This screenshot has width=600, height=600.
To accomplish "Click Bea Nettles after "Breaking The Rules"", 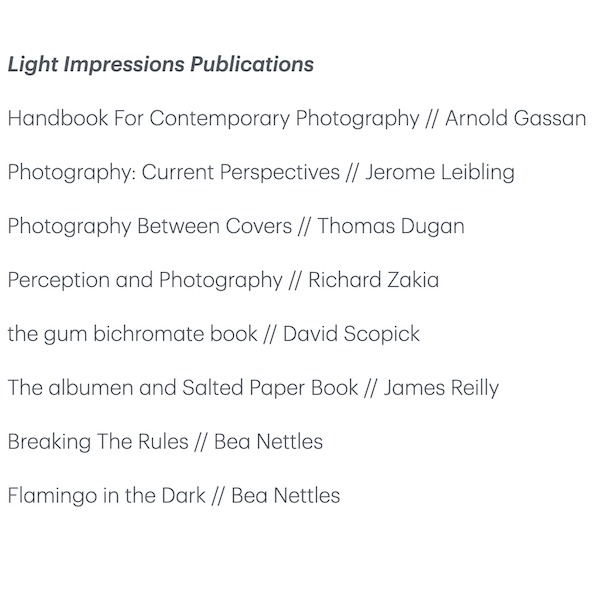I will click(x=268, y=441).
